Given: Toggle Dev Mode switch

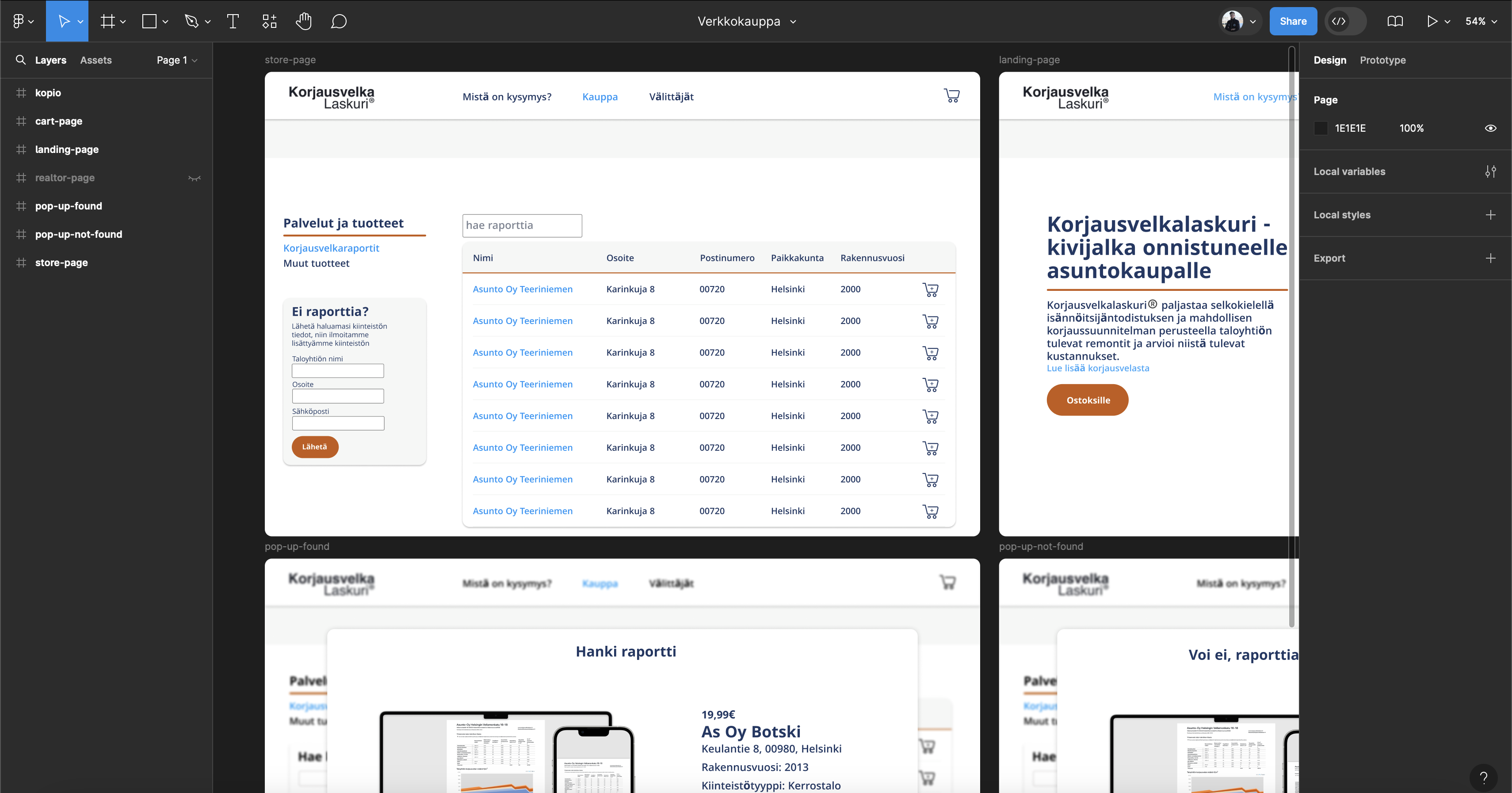Looking at the screenshot, I should 1345,21.
